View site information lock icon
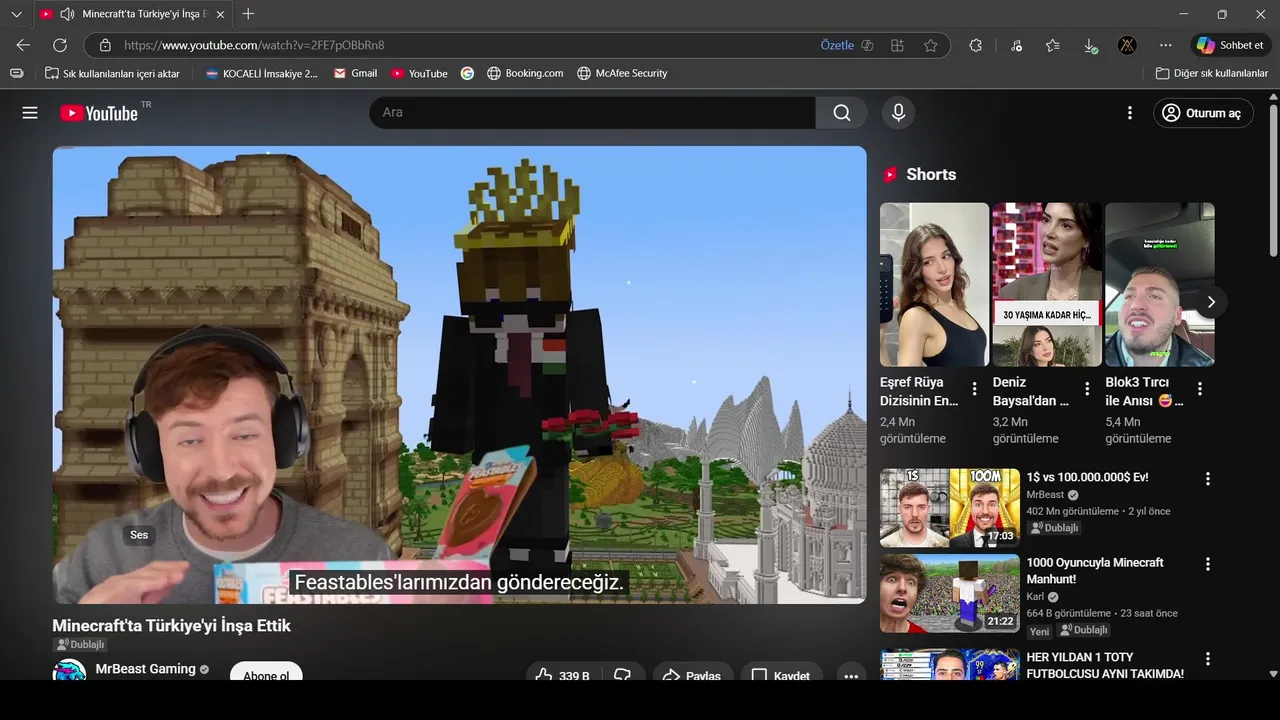The image size is (1280, 720). coord(105,45)
